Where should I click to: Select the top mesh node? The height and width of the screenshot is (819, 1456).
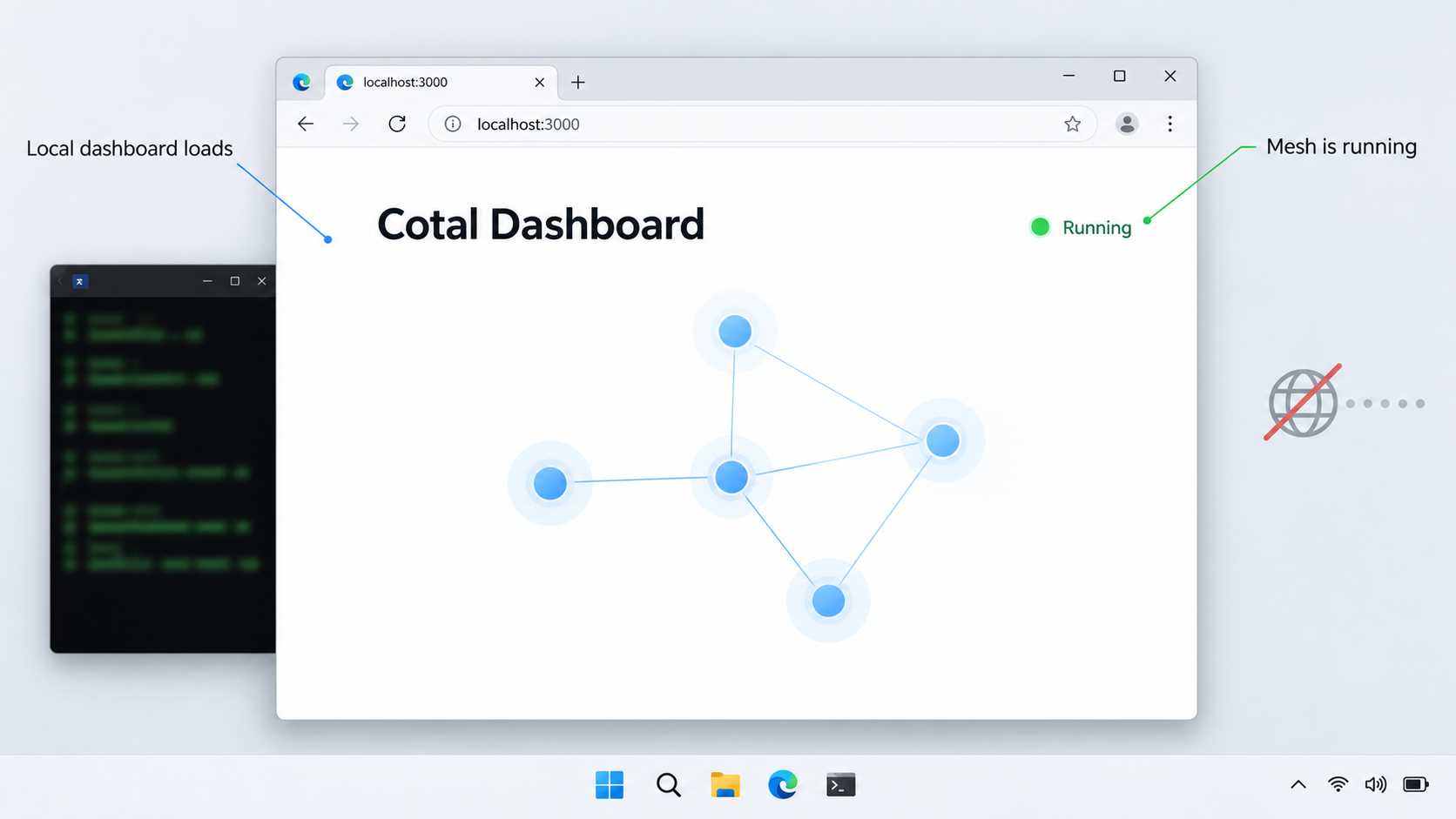735,332
